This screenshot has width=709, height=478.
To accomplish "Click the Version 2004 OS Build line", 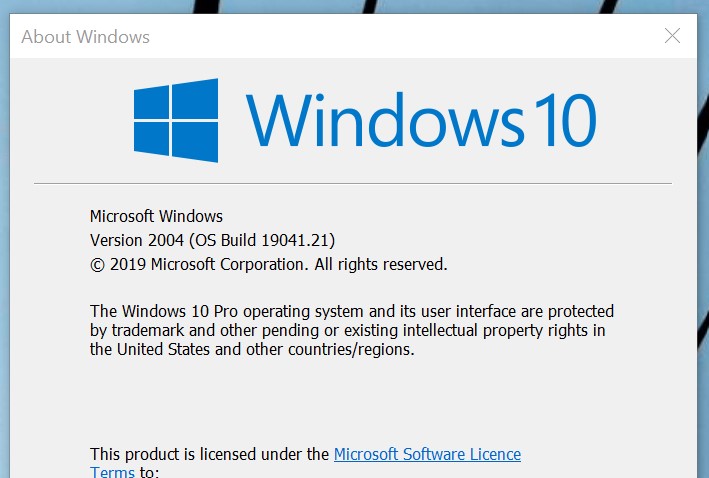I will 212,240.
